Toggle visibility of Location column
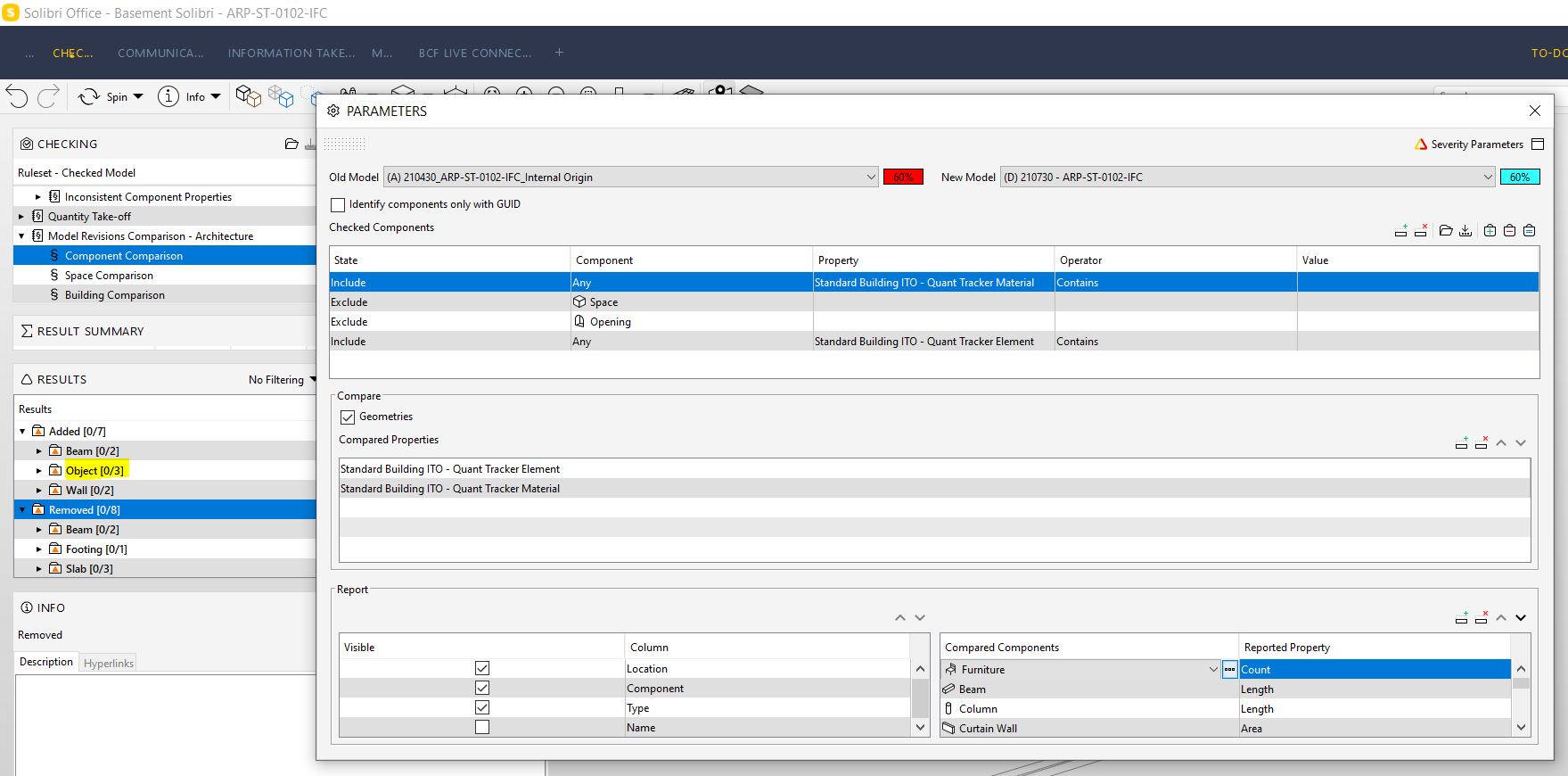 click(482, 668)
